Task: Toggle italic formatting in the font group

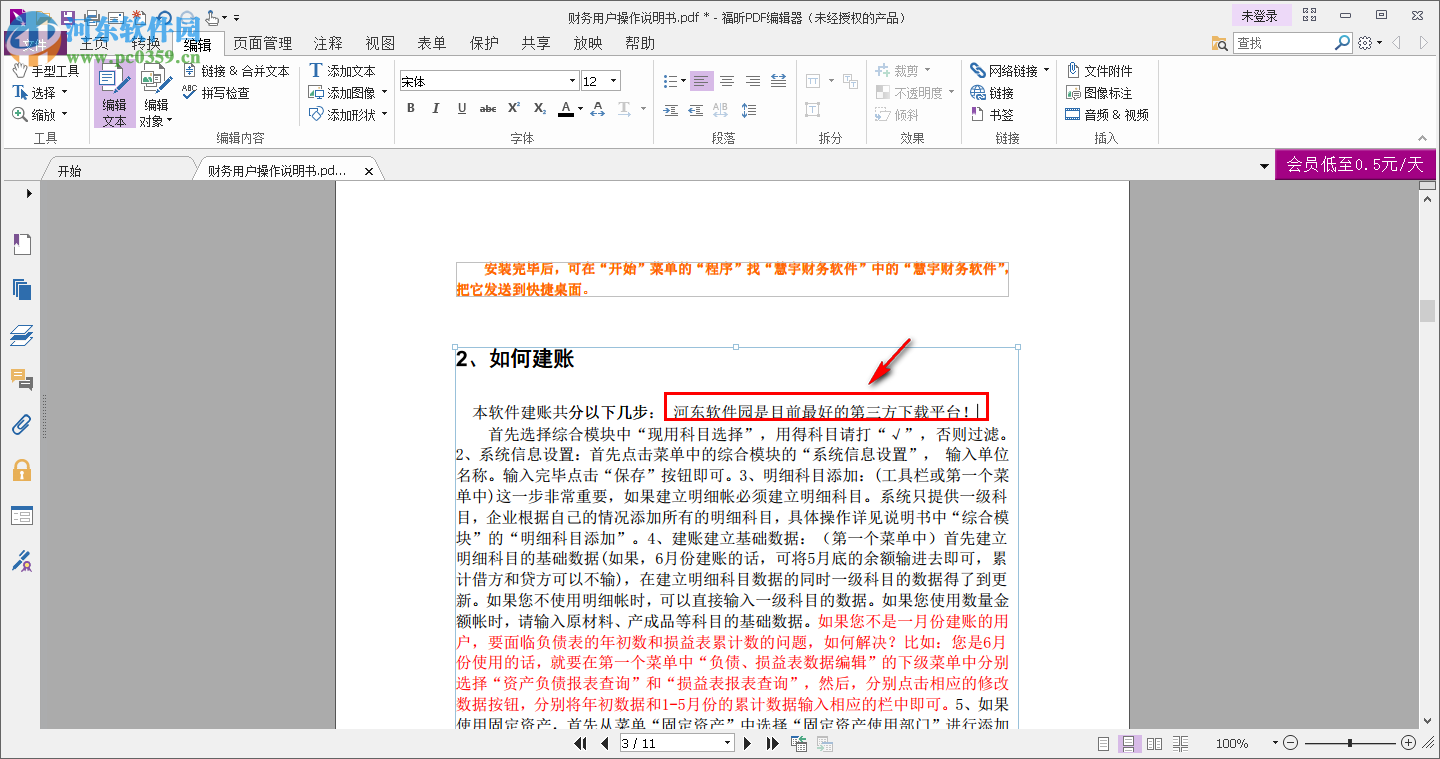Action: tap(436, 109)
